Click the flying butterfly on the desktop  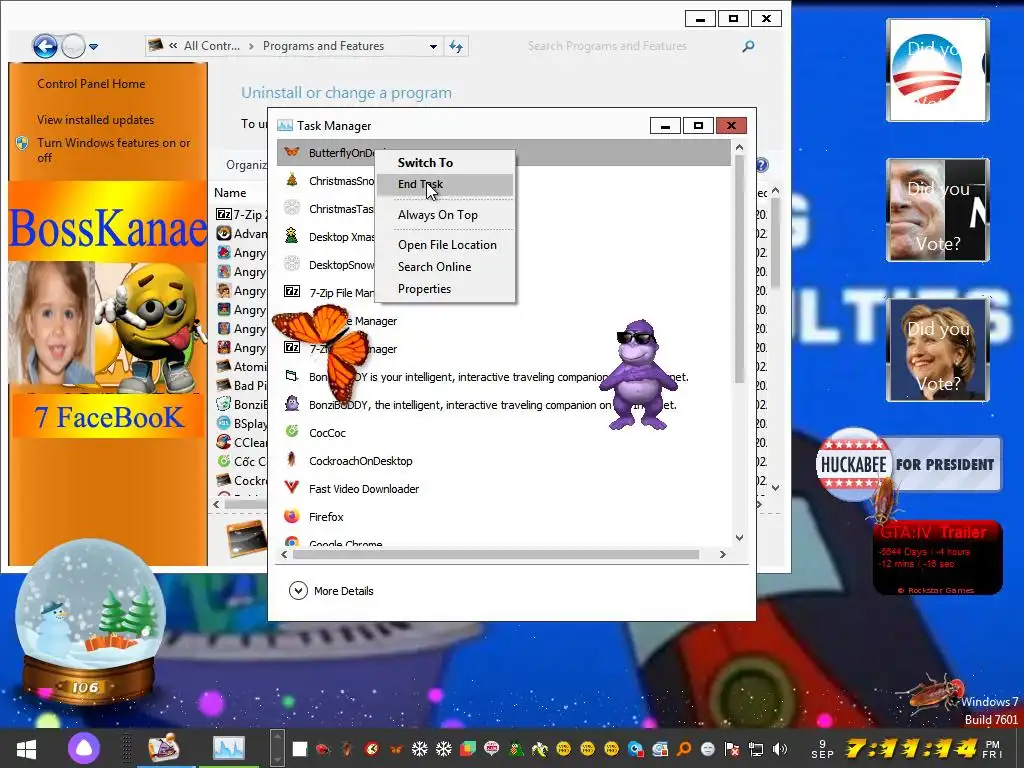pos(322,353)
